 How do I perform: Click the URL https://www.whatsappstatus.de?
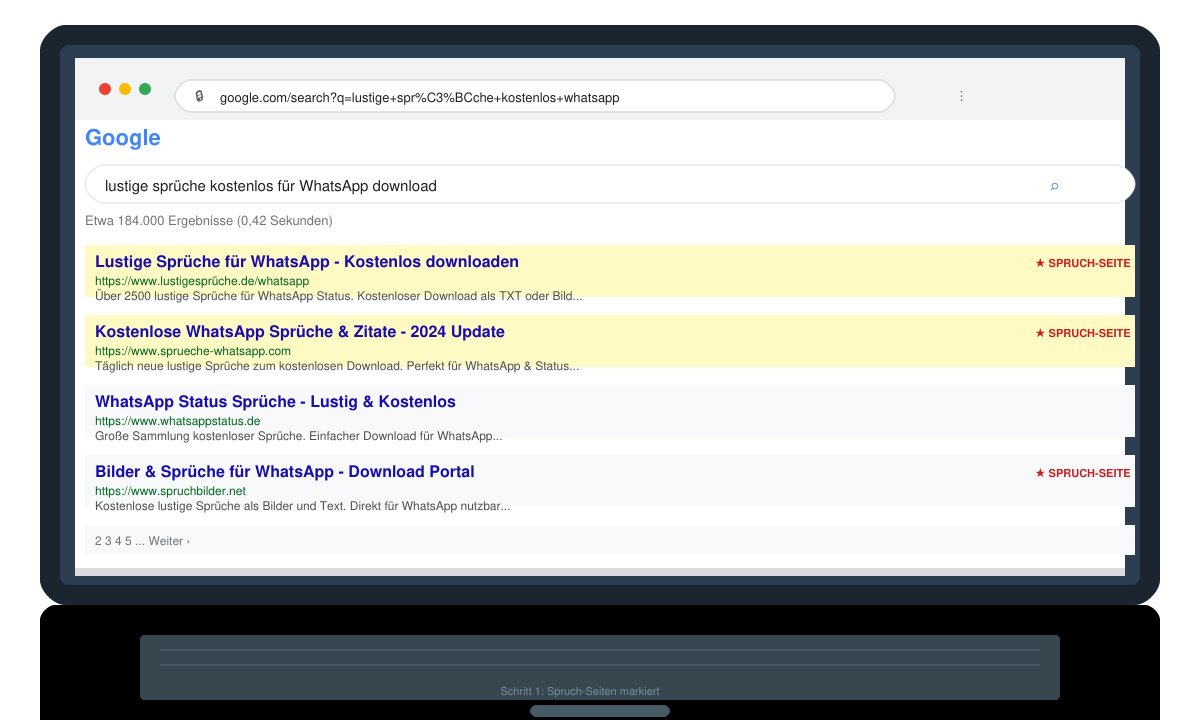(177, 421)
